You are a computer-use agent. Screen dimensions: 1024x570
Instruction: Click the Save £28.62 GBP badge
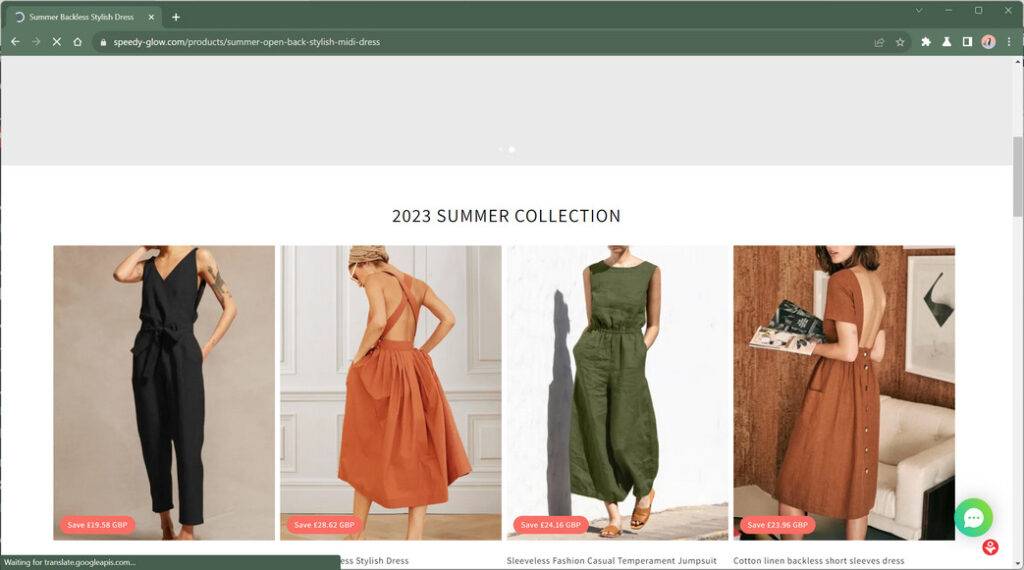click(324, 525)
